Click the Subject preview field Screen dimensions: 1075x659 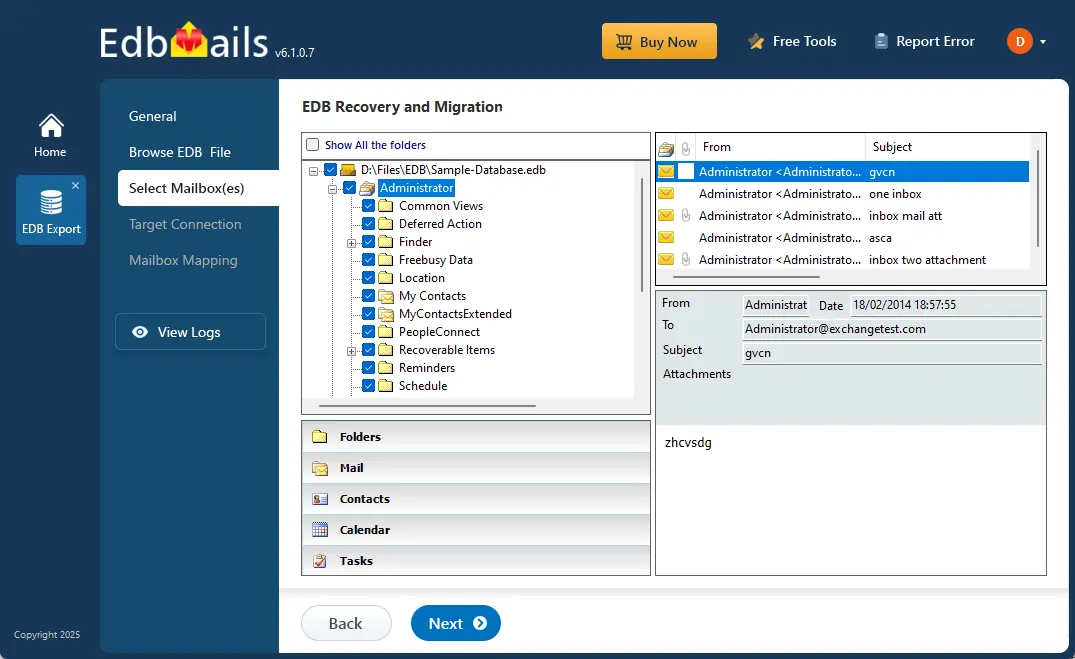point(892,353)
